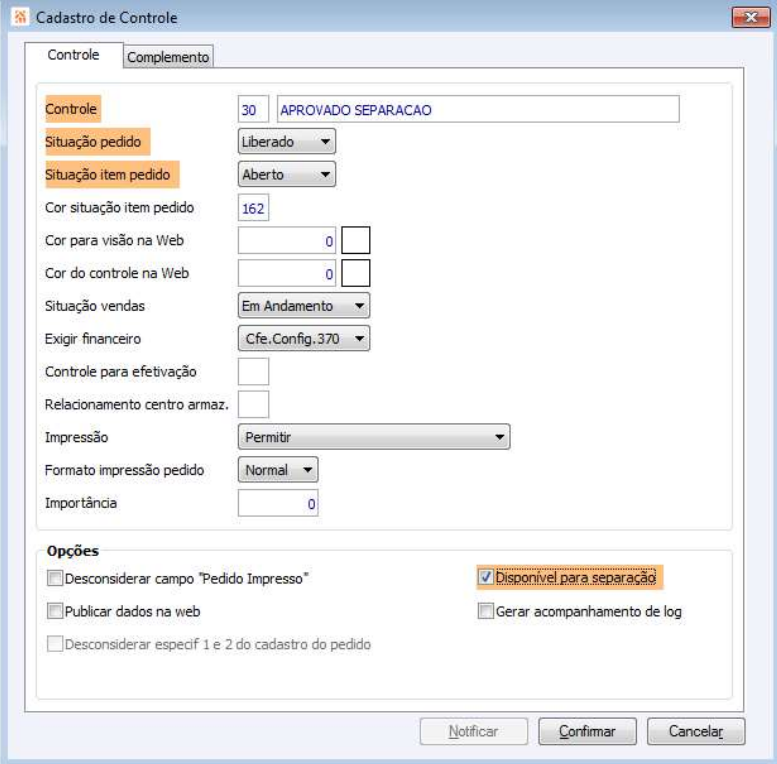Click the Situação item pedido label
This screenshot has width=777, height=764.
(108, 174)
